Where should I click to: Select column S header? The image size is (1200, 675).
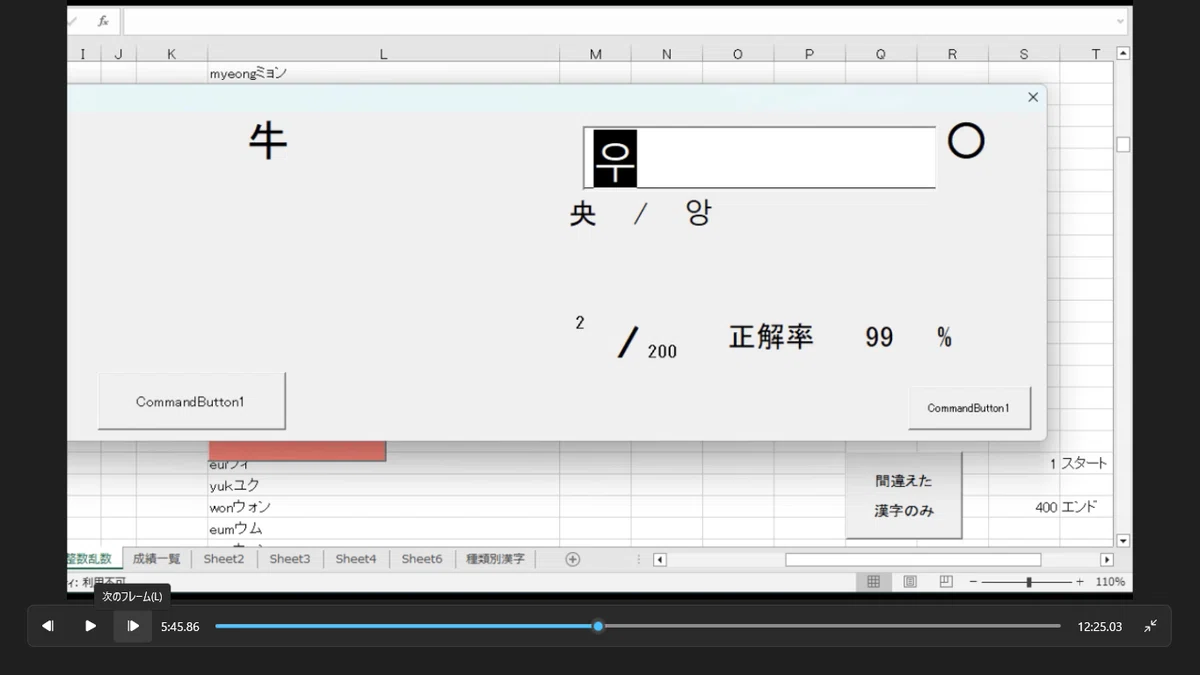pyautogui.click(x=1024, y=54)
